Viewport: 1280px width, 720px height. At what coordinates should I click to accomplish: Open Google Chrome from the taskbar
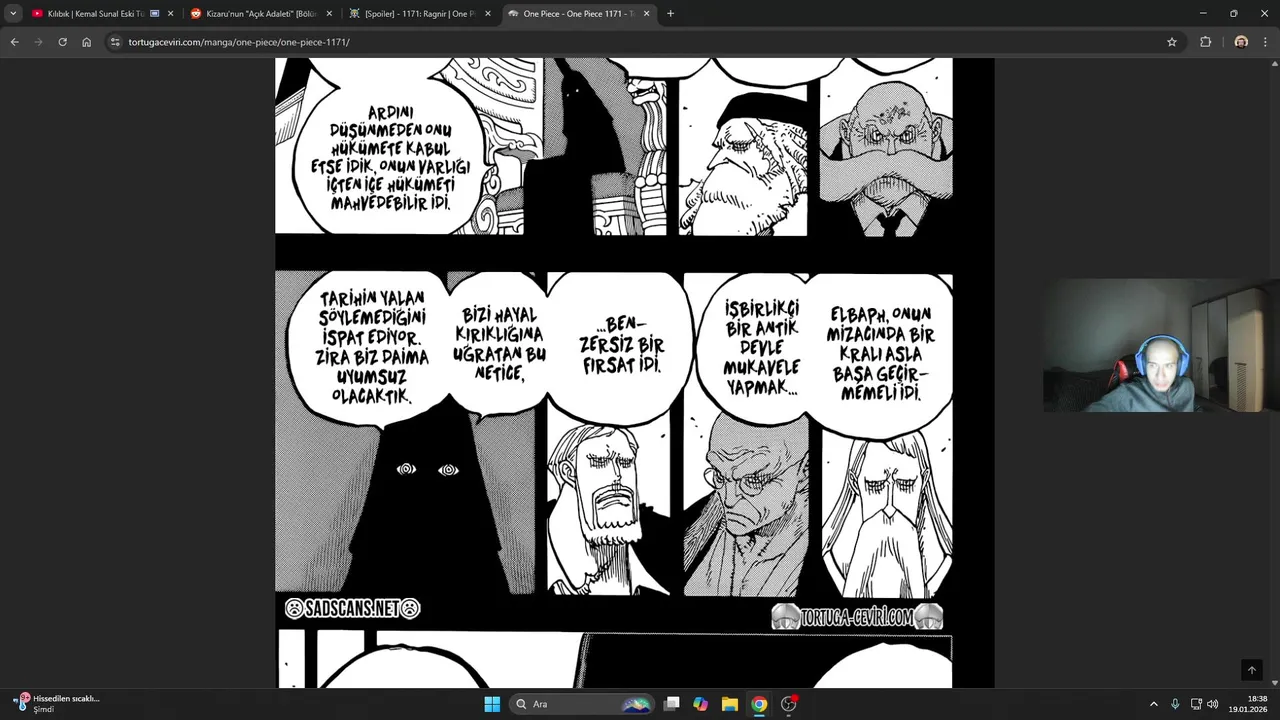[759, 704]
